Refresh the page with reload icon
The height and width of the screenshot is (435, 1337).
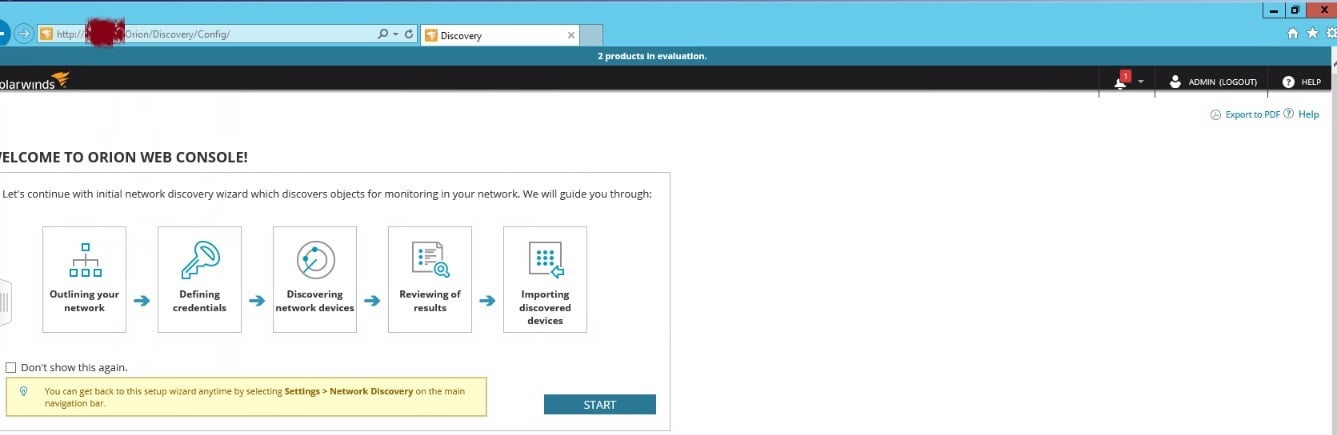click(x=409, y=34)
